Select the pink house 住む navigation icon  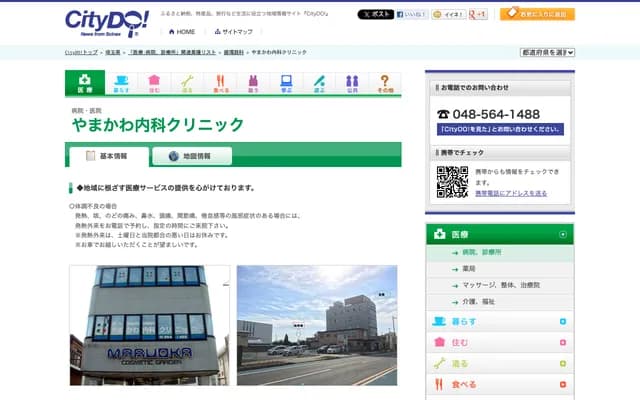click(154, 83)
